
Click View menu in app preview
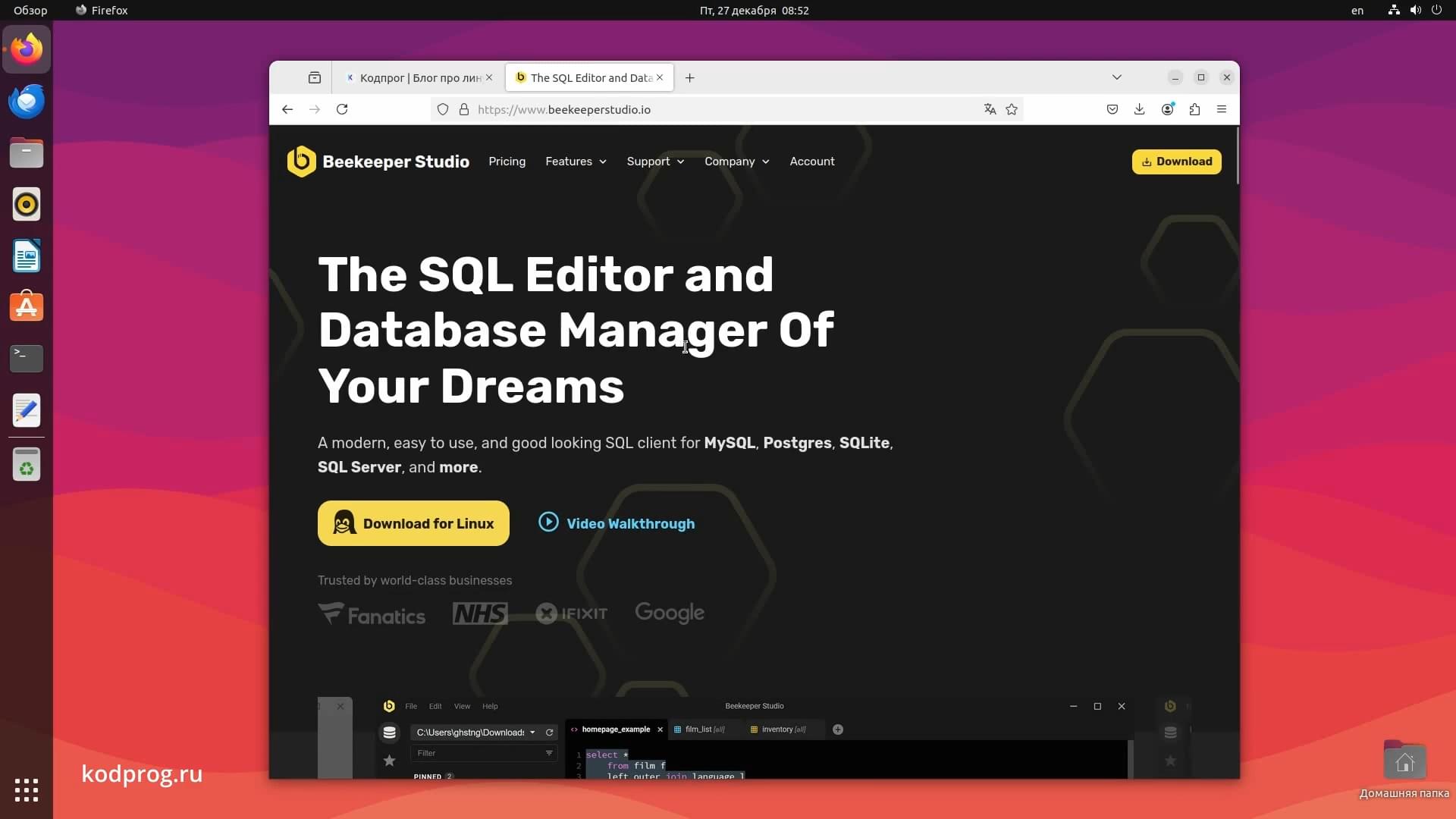(462, 706)
